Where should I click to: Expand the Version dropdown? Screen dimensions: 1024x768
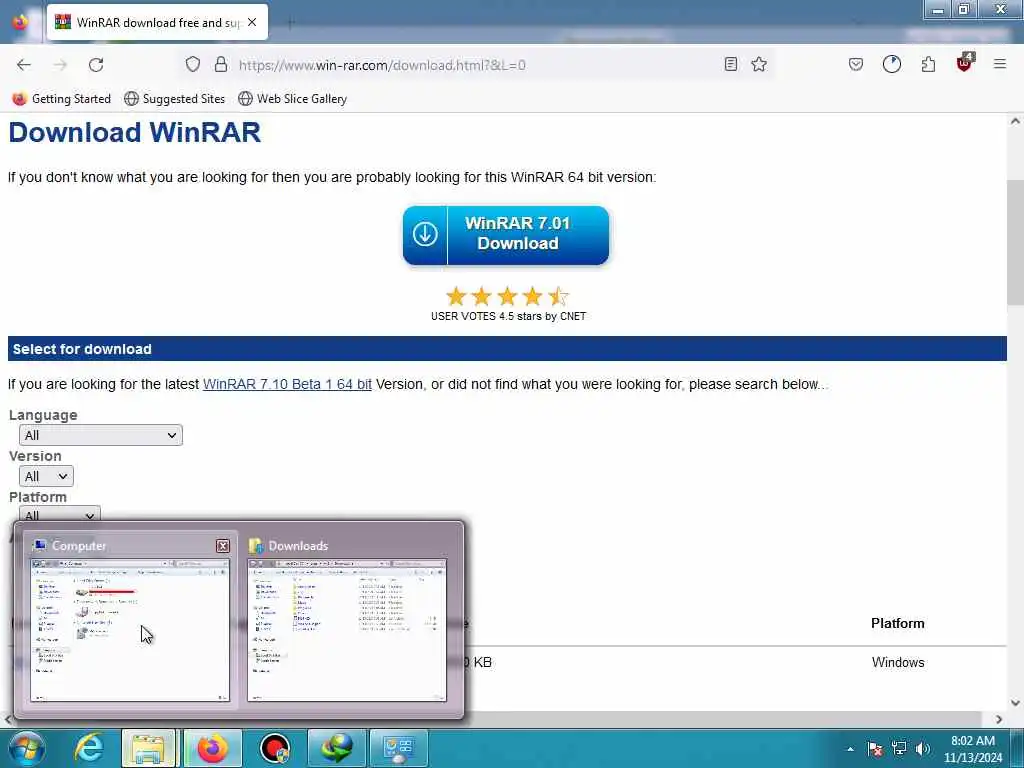pyautogui.click(x=46, y=476)
